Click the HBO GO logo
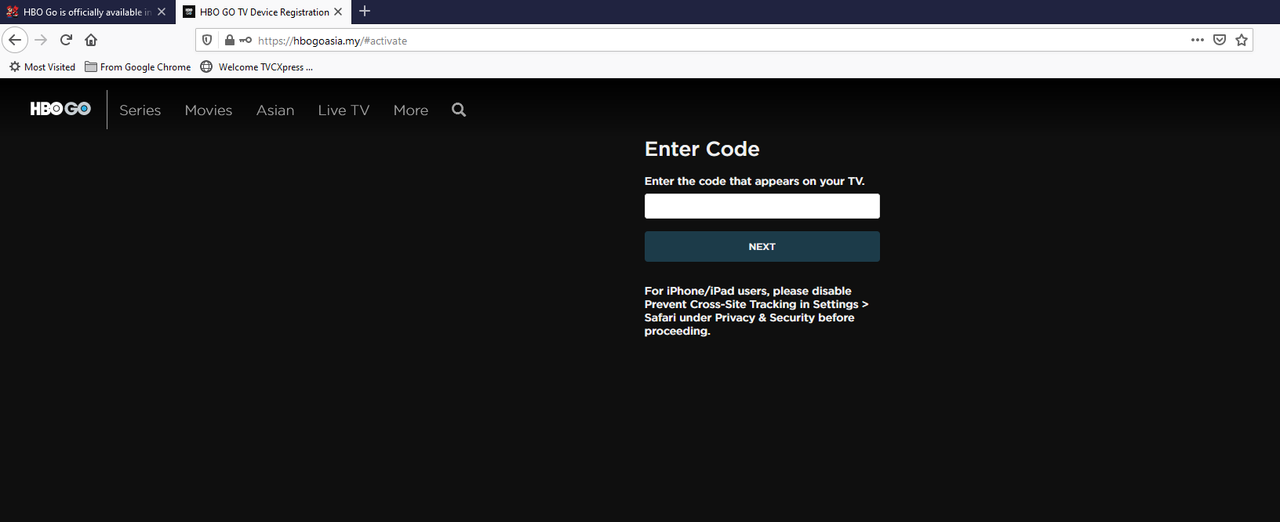1280x522 pixels. 60,109
